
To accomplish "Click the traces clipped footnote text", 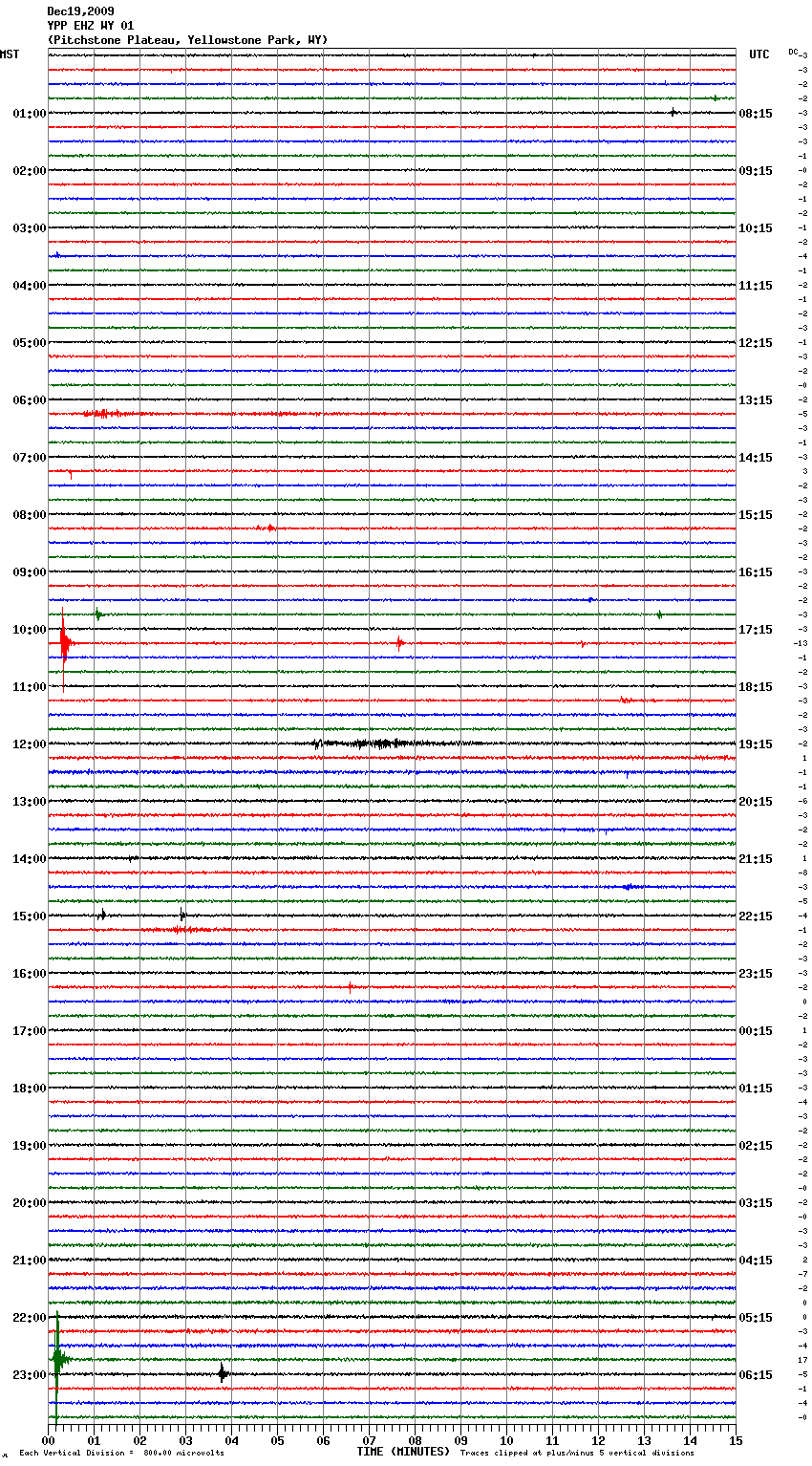I will click(x=577, y=1453).
